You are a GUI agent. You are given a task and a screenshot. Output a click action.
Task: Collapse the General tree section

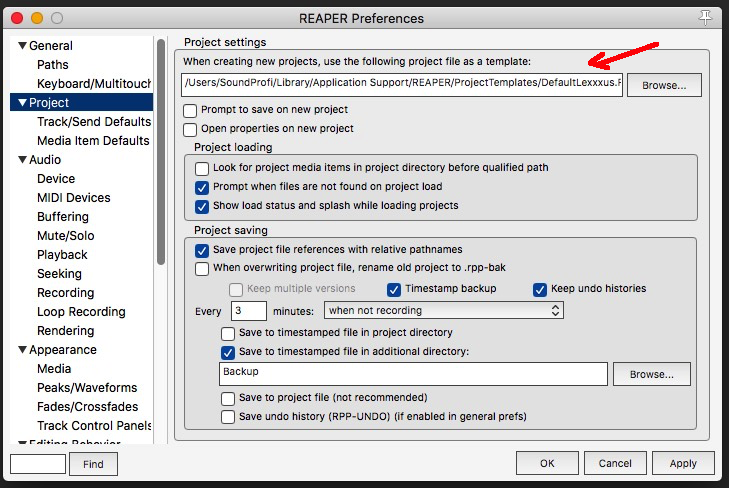tap(22, 46)
